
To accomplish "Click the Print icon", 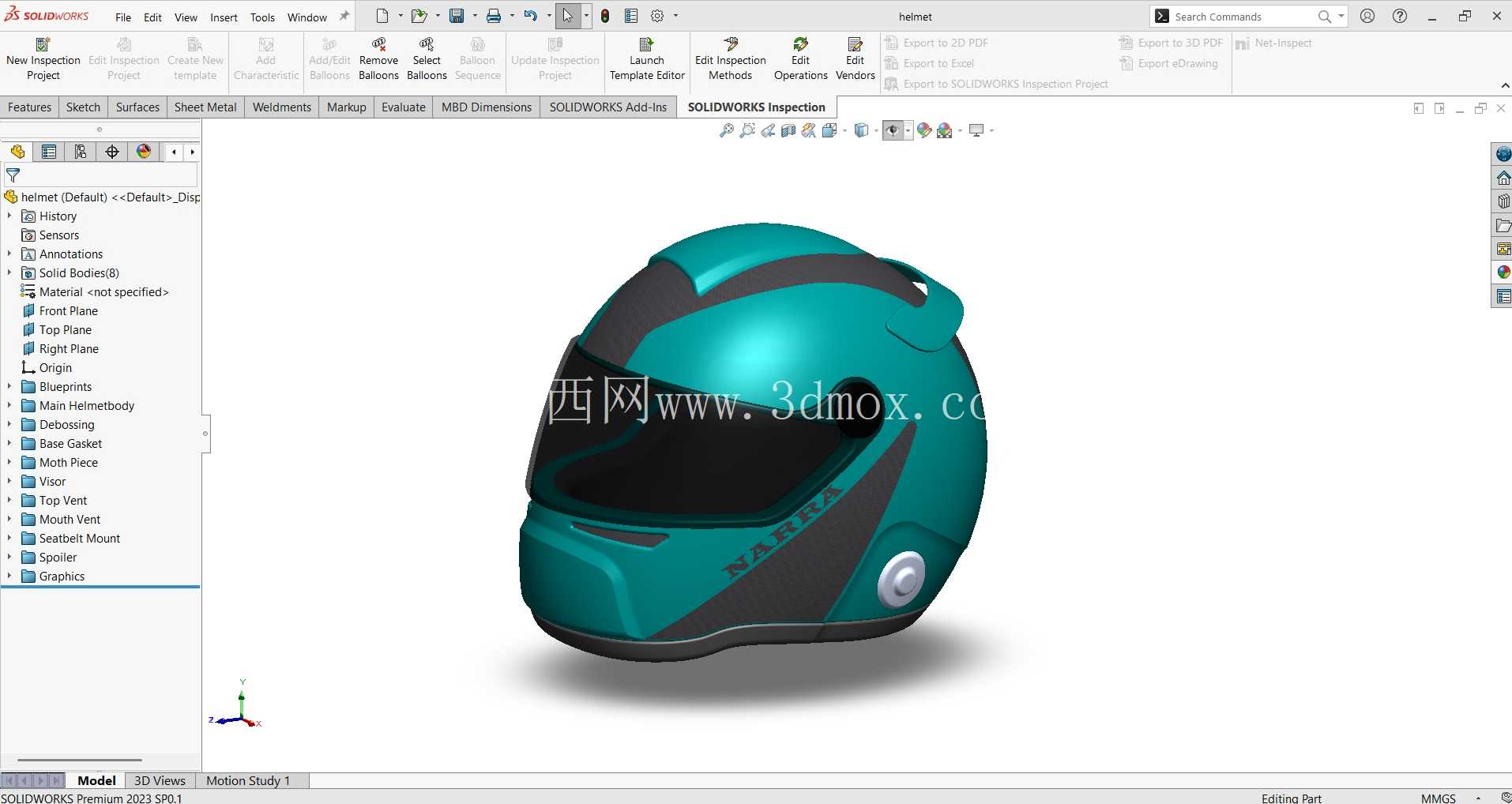I will coord(494,16).
